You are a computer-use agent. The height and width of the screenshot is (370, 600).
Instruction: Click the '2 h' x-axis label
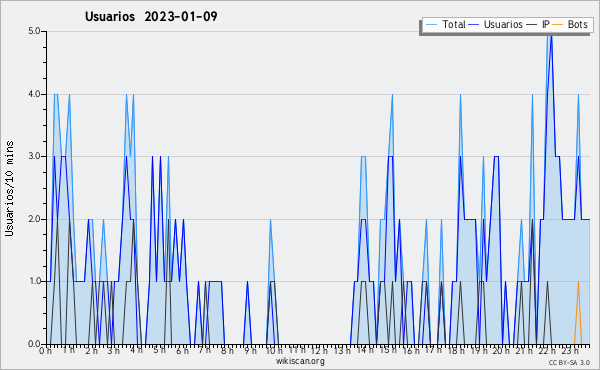[x=91, y=351]
